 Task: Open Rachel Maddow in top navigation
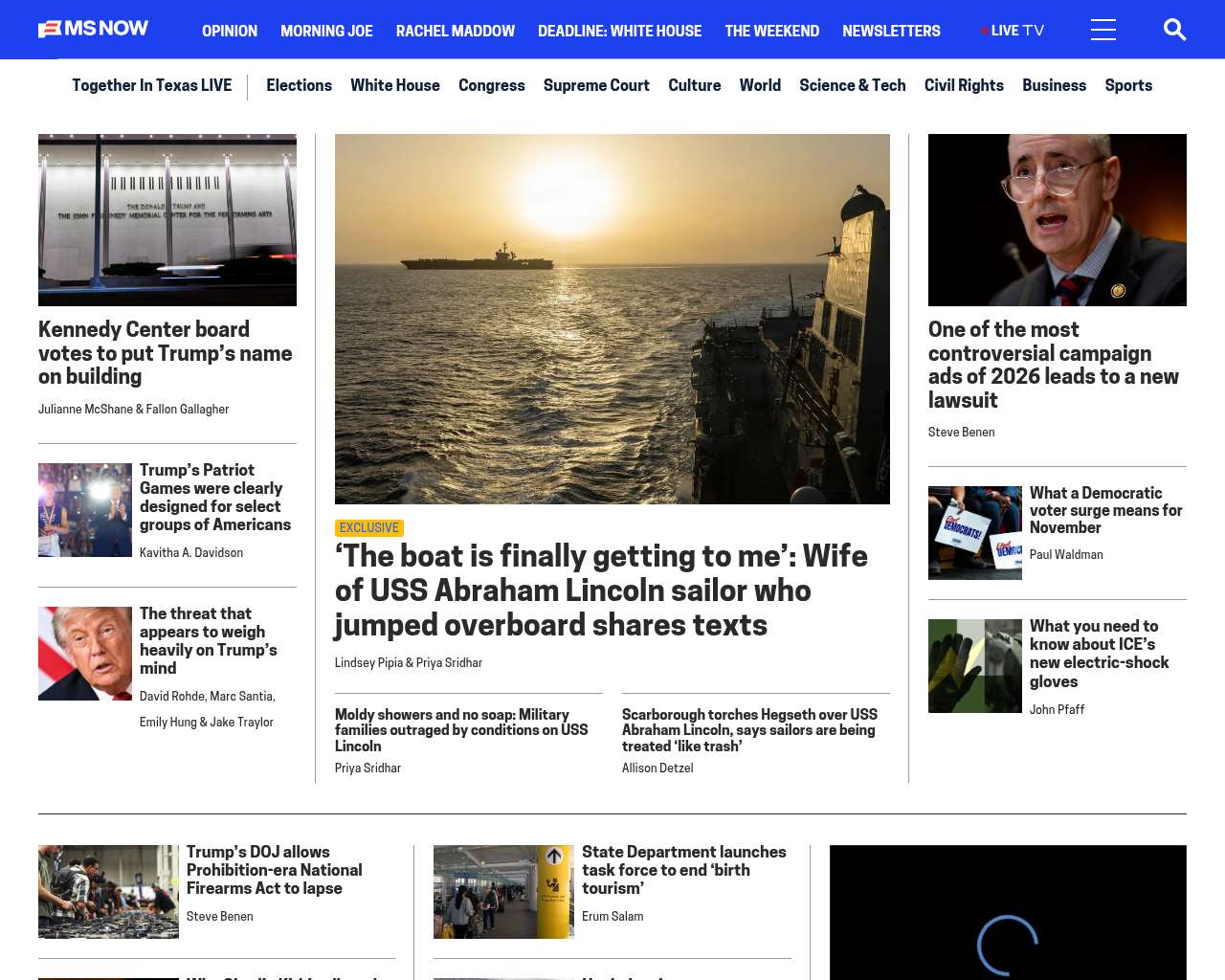click(456, 32)
